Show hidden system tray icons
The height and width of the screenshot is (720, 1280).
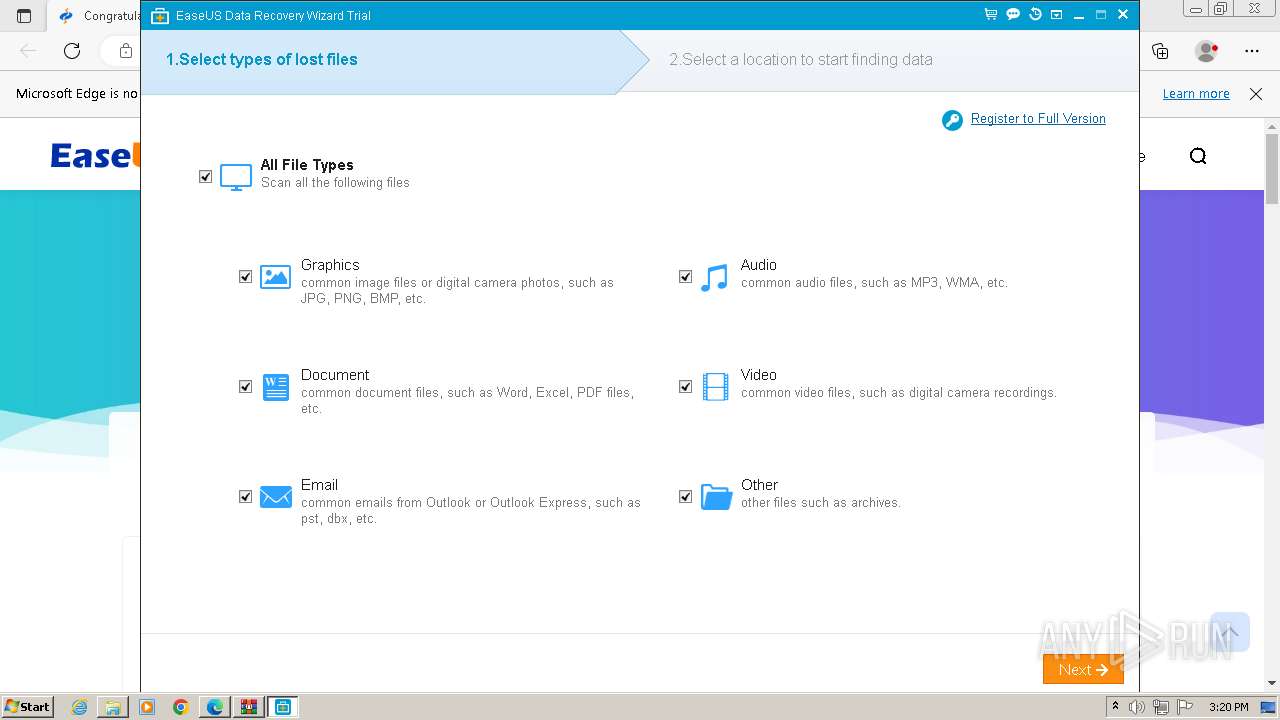tap(1115, 707)
